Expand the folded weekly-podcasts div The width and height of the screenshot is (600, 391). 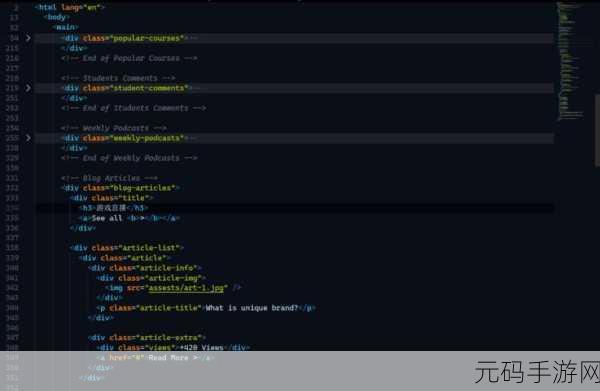point(28,138)
